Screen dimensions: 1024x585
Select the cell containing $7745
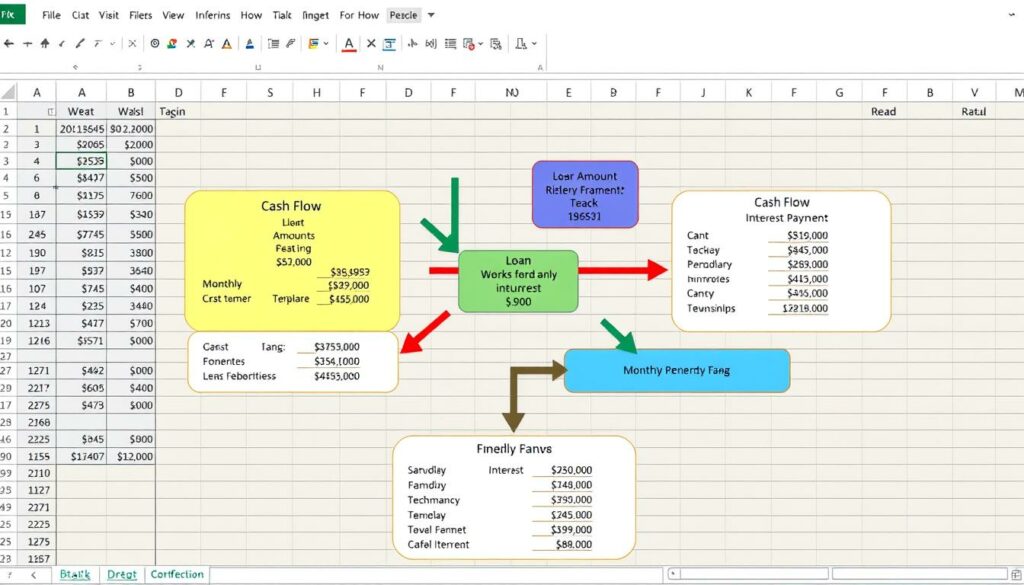[x=81, y=234]
